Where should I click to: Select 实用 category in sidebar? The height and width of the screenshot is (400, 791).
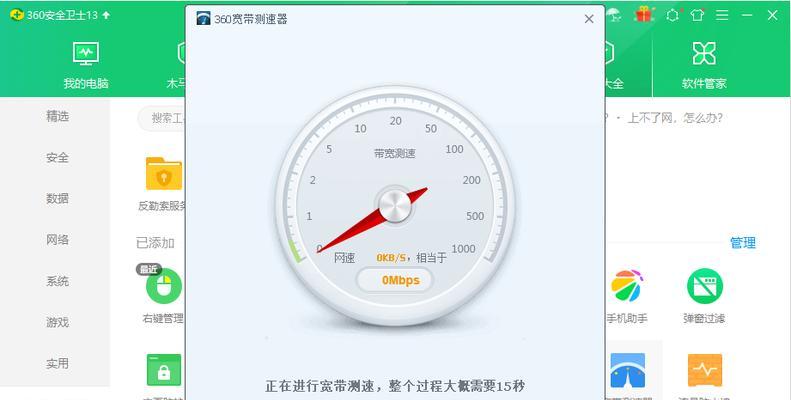[57, 363]
